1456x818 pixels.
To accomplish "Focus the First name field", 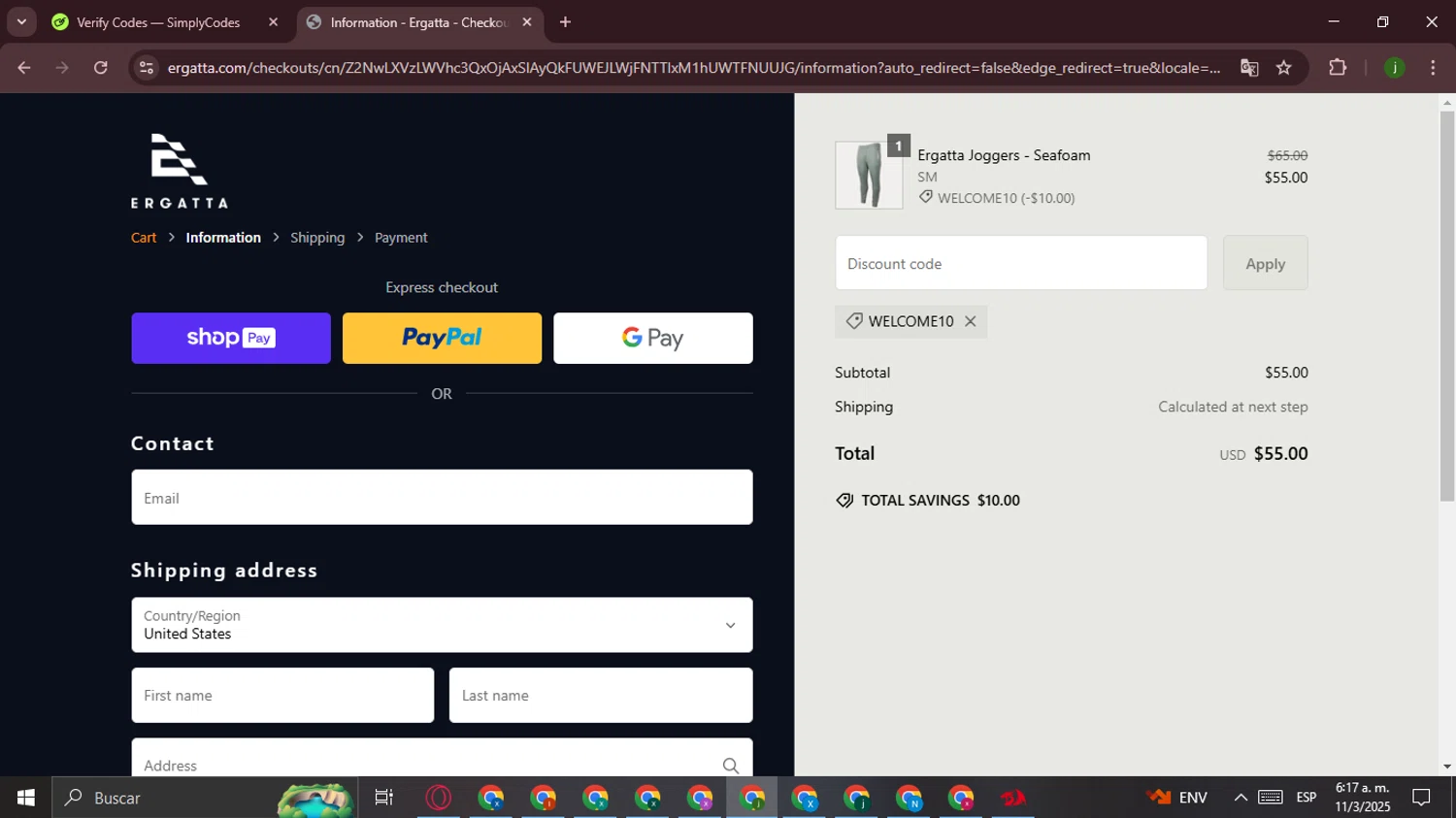I will (x=282, y=696).
